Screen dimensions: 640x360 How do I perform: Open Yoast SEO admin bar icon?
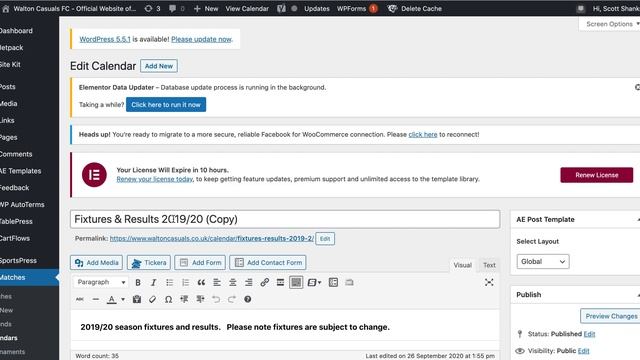pos(281,9)
